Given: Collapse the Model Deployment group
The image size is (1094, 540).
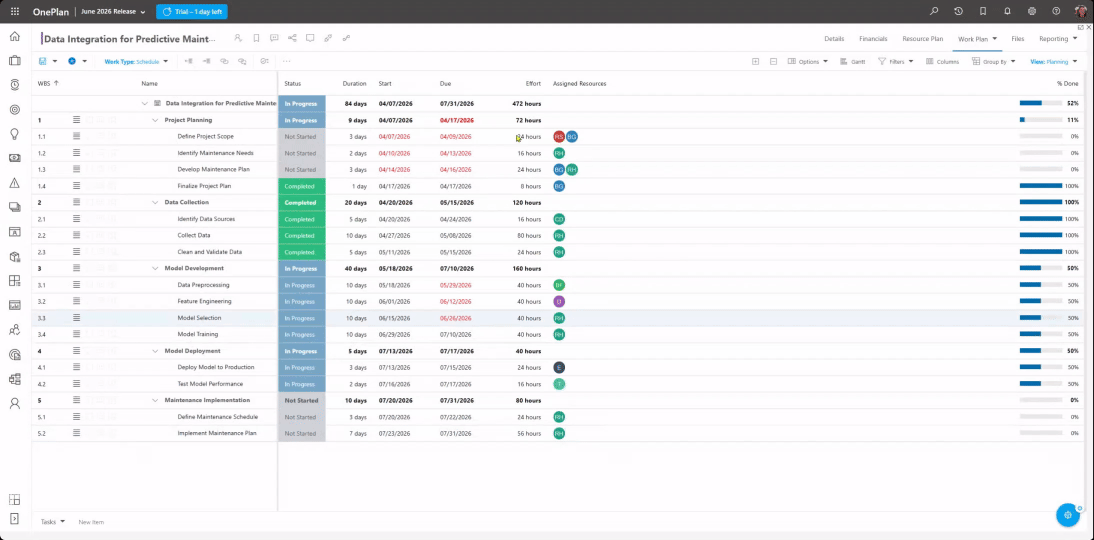Looking at the screenshot, I should coord(156,351).
